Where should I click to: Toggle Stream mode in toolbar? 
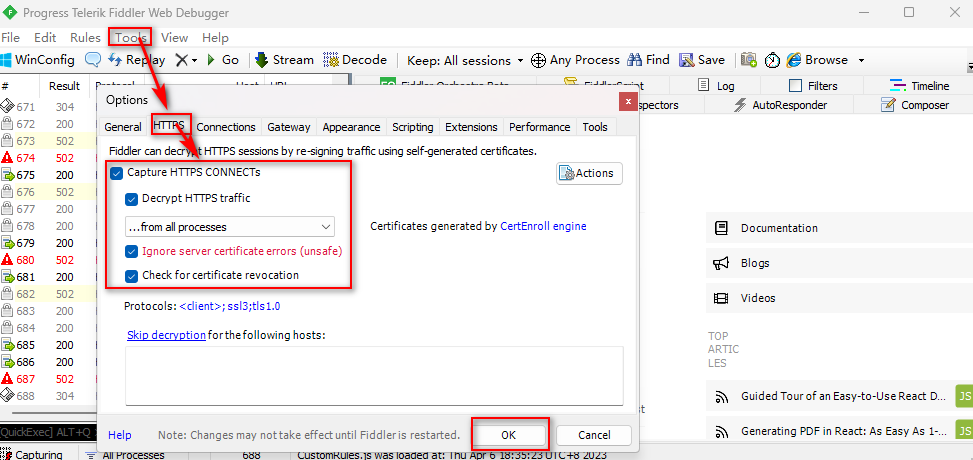[284, 60]
